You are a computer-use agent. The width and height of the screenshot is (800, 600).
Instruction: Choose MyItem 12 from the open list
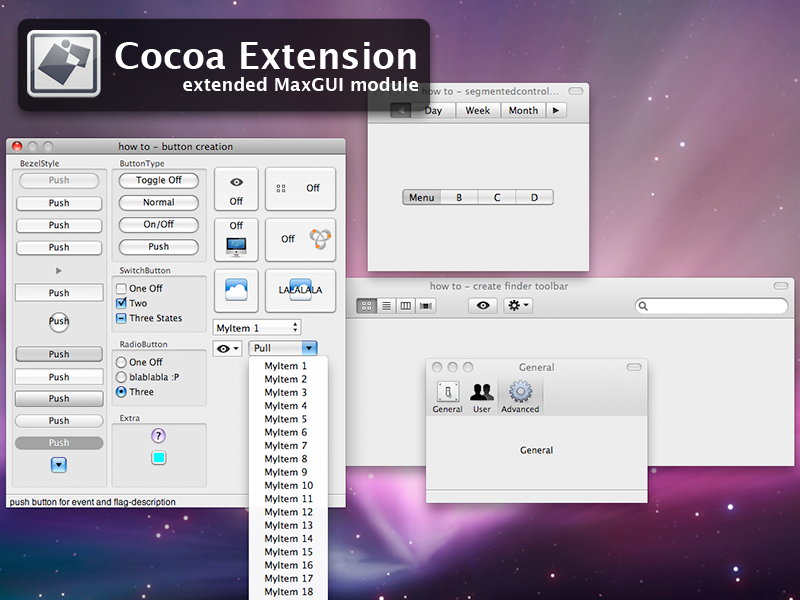point(288,512)
